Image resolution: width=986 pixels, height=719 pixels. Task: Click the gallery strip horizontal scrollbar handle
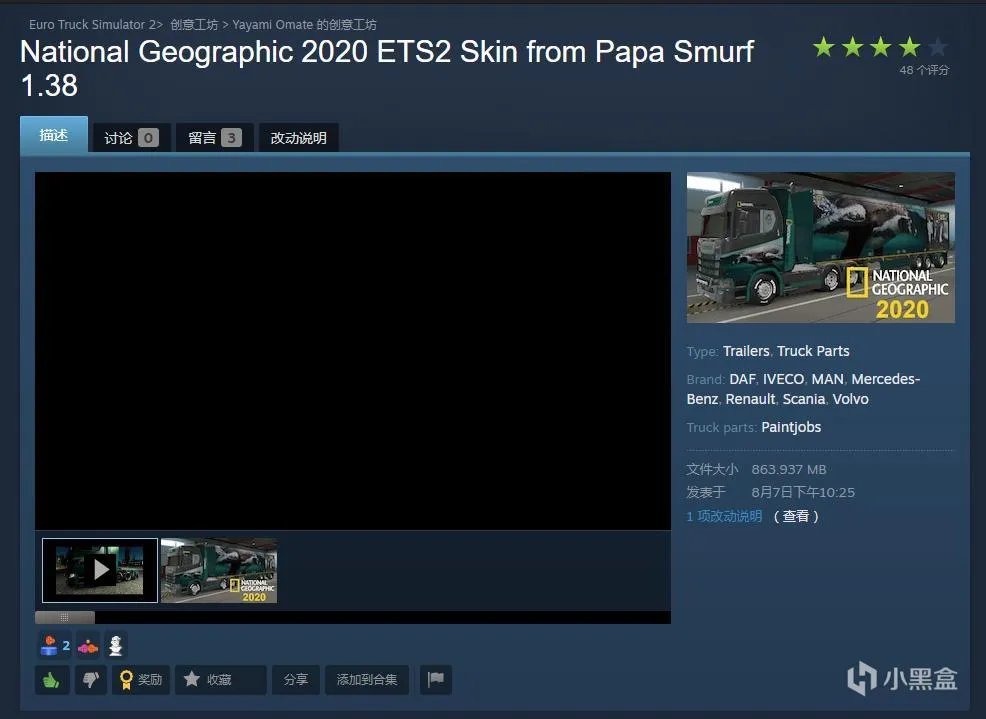(65, 617)
